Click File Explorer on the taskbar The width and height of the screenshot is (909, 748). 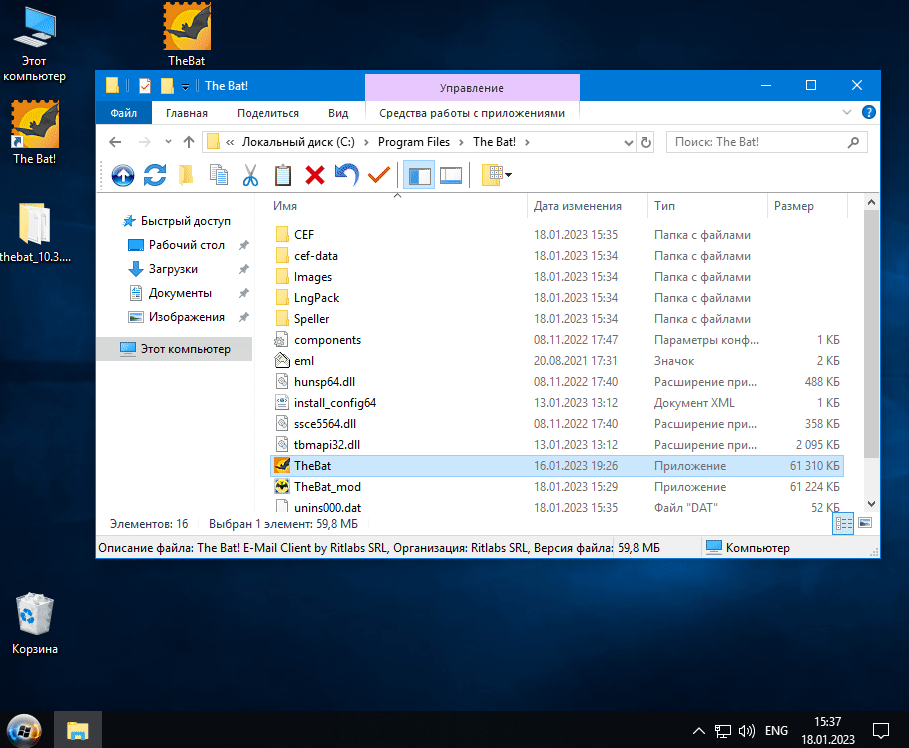tap(78, 730)
